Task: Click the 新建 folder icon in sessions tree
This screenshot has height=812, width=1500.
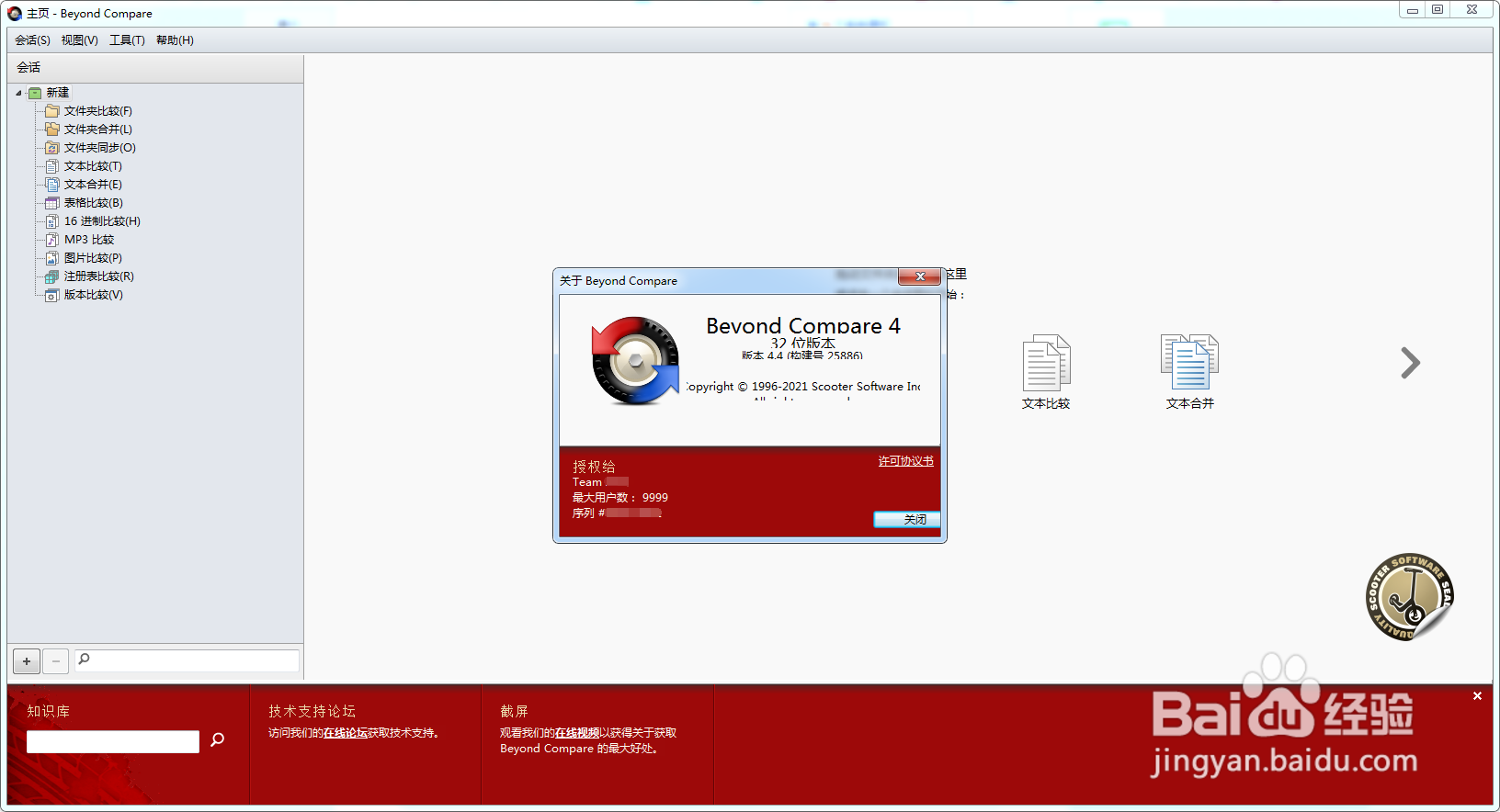Action: coord(35,93)
